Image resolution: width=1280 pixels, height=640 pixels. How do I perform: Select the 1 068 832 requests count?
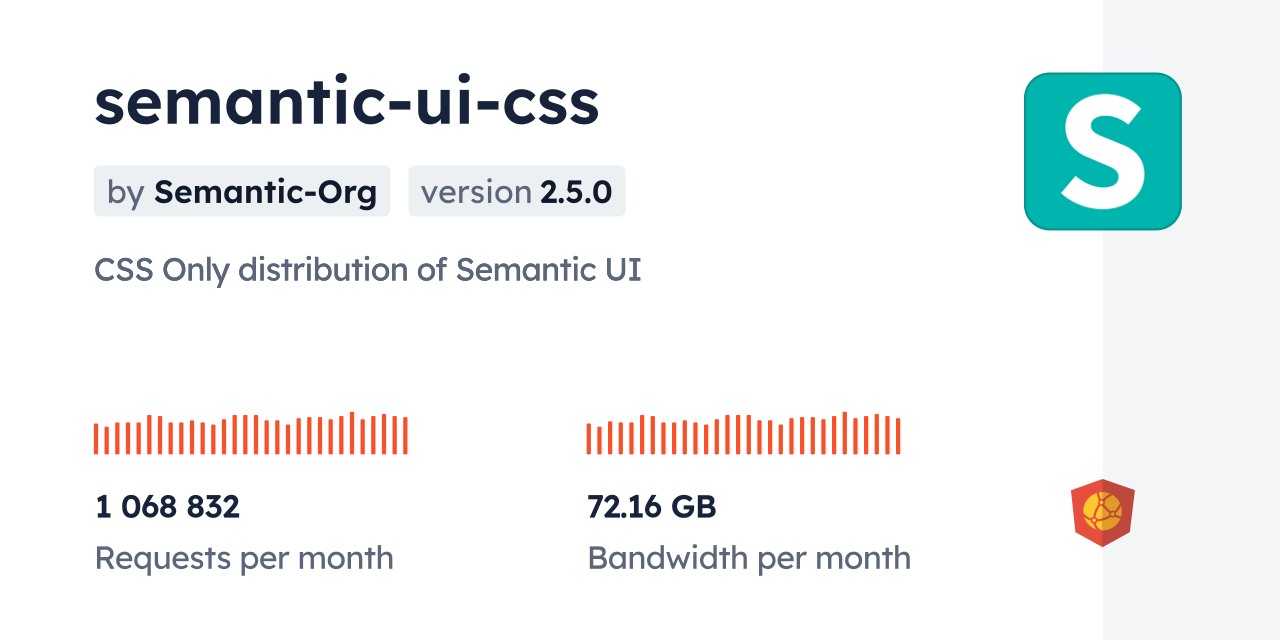click(x=167, y=507)
